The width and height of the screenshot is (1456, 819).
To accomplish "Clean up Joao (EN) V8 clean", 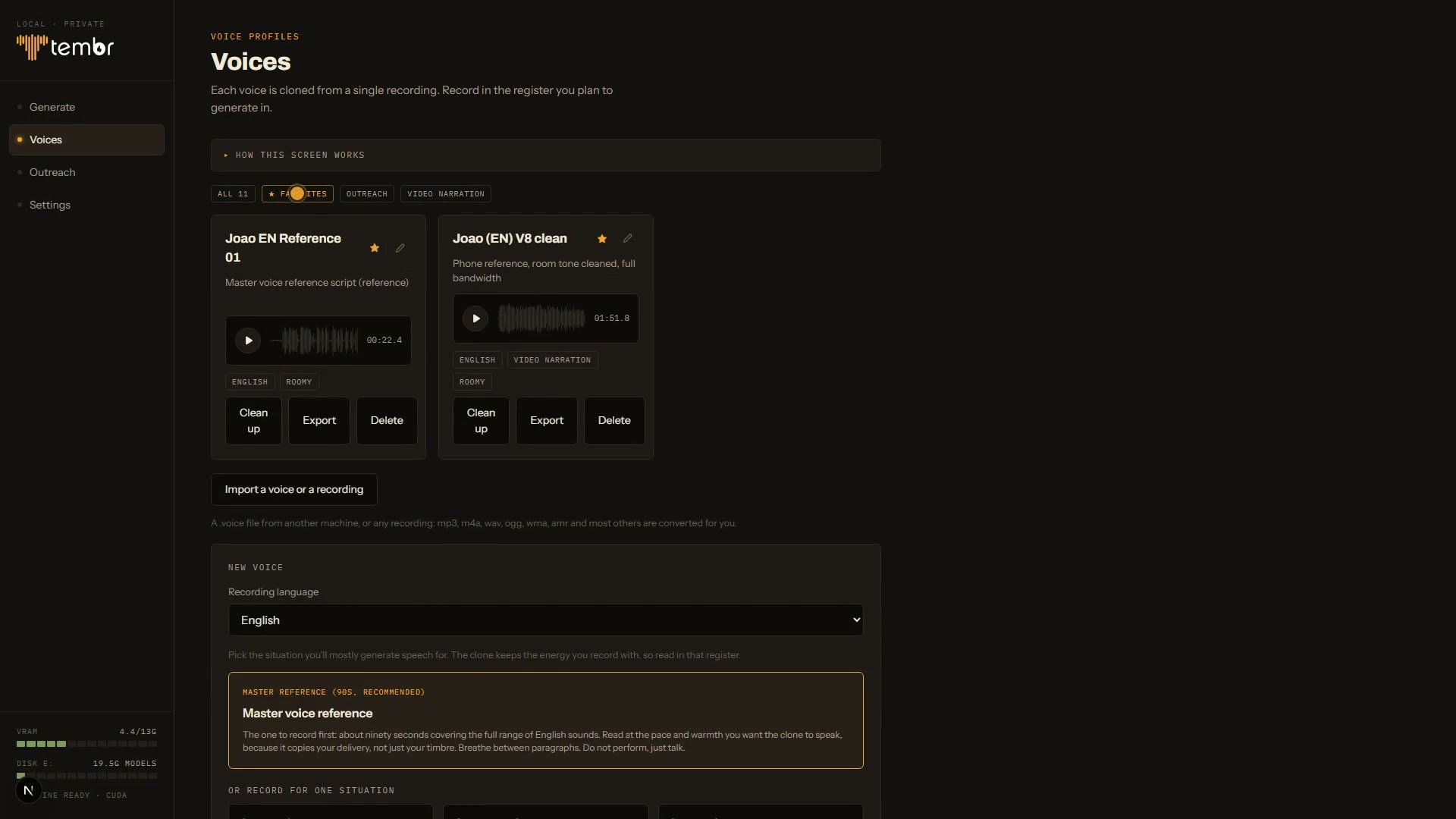I will 481,421.
